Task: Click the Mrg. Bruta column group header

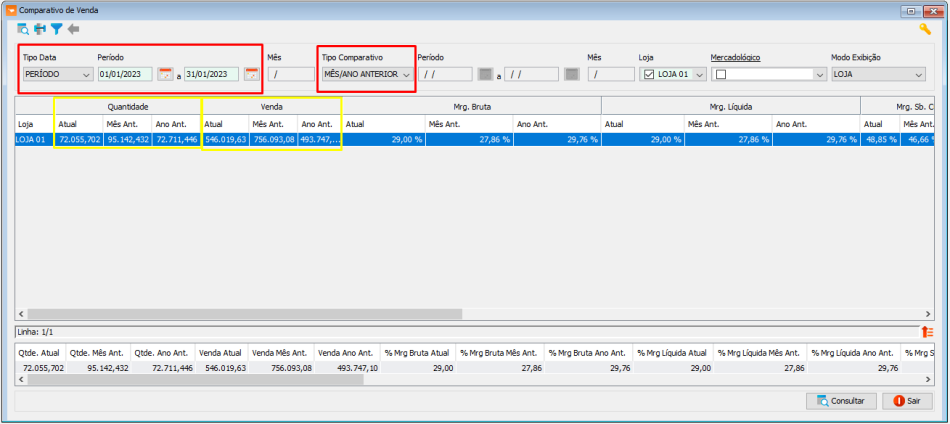Action: tap(470, 105)
